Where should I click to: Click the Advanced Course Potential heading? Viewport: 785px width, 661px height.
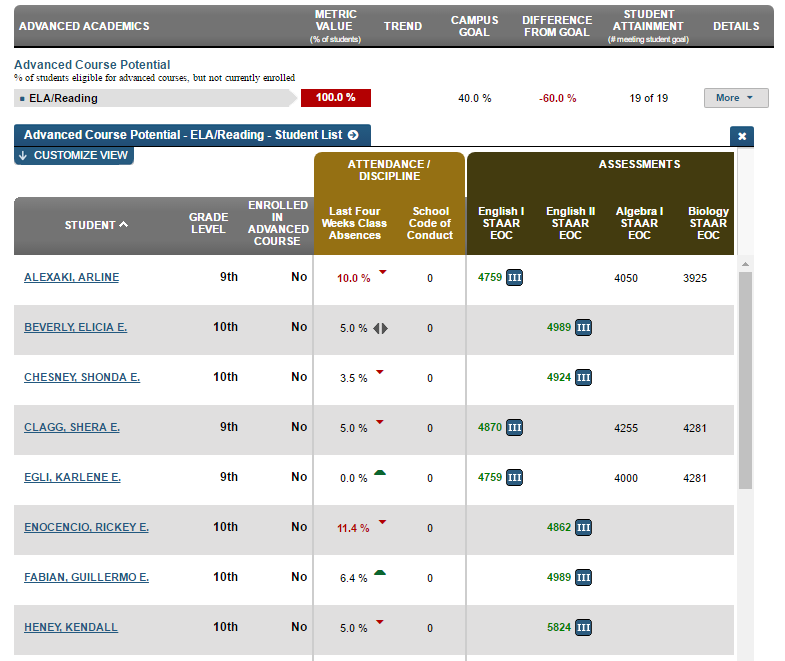pyautogui.click(x=92, y=65)
